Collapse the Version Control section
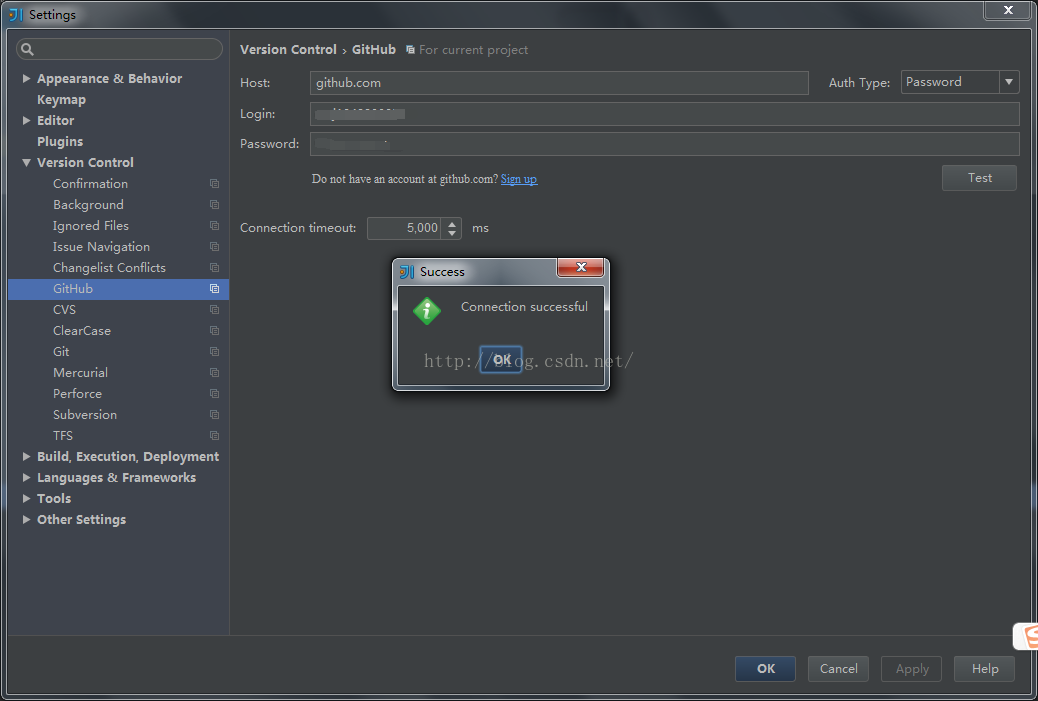Viewport: 1038px width, 701px height. tap(26, 162)
